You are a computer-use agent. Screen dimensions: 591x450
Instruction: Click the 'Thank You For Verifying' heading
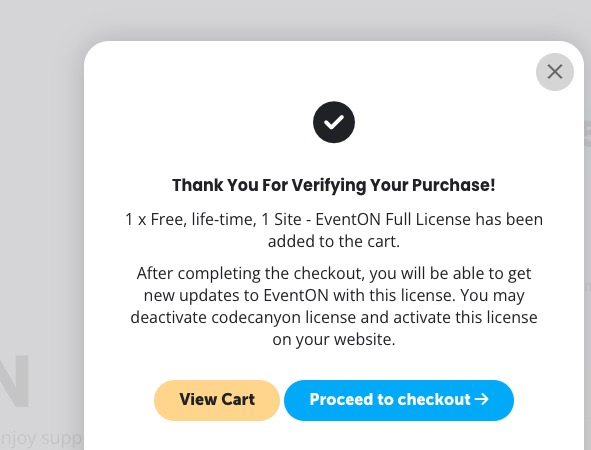[x=334, y=185]
